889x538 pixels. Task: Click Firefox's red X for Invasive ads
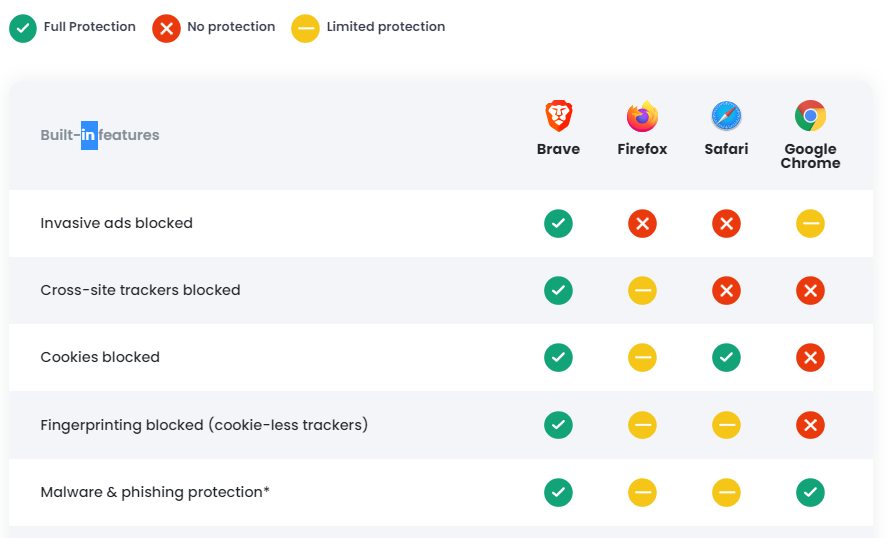(x=642, y=224)
